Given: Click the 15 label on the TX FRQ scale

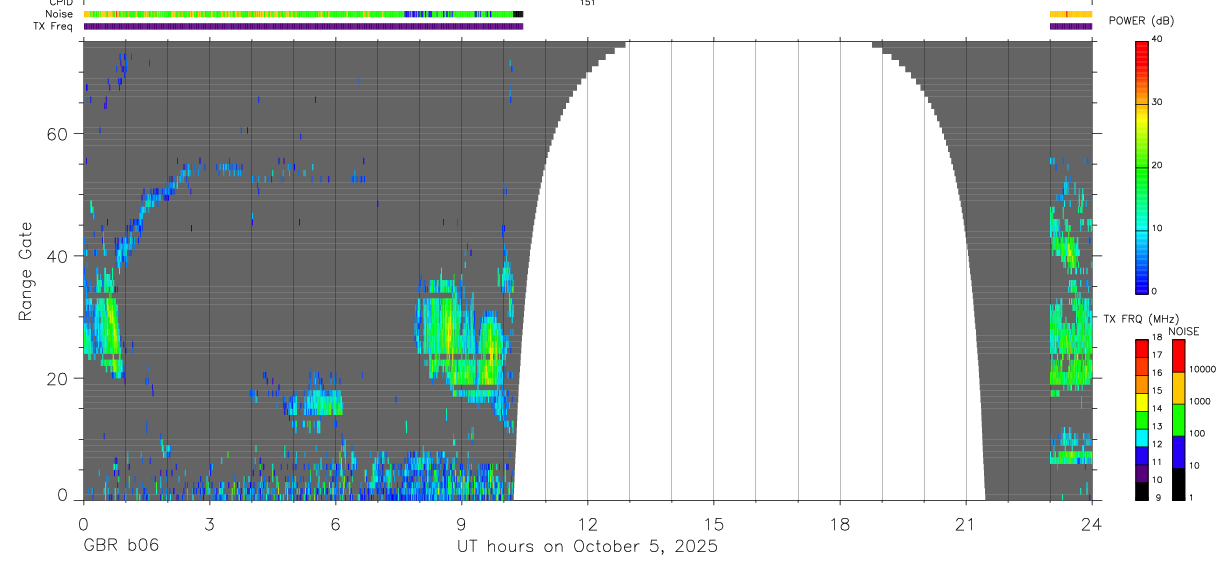Looking at the screenshot, I should 1157,391.
